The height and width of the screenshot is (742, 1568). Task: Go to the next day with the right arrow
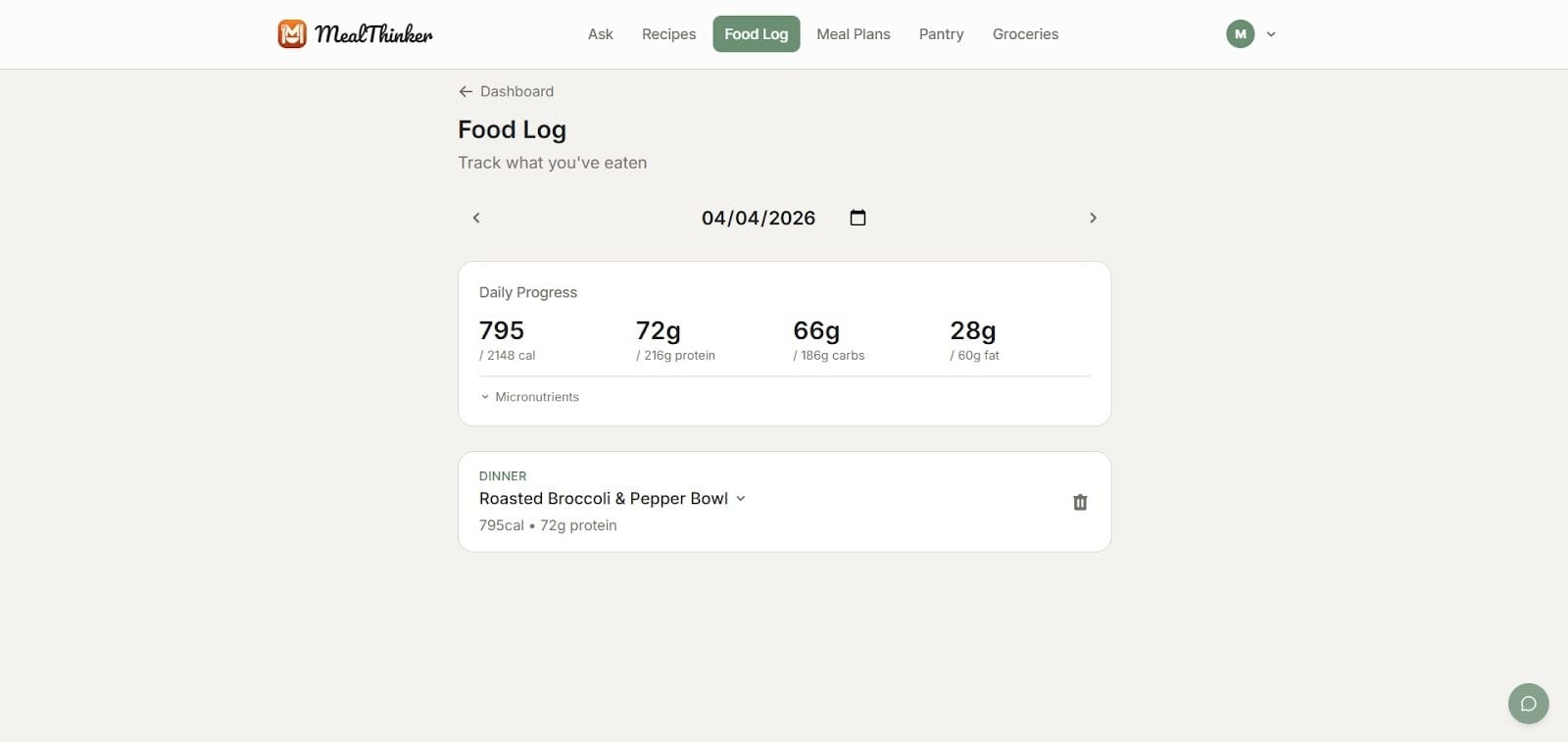pyautogui.click(x=1093, y=218)
